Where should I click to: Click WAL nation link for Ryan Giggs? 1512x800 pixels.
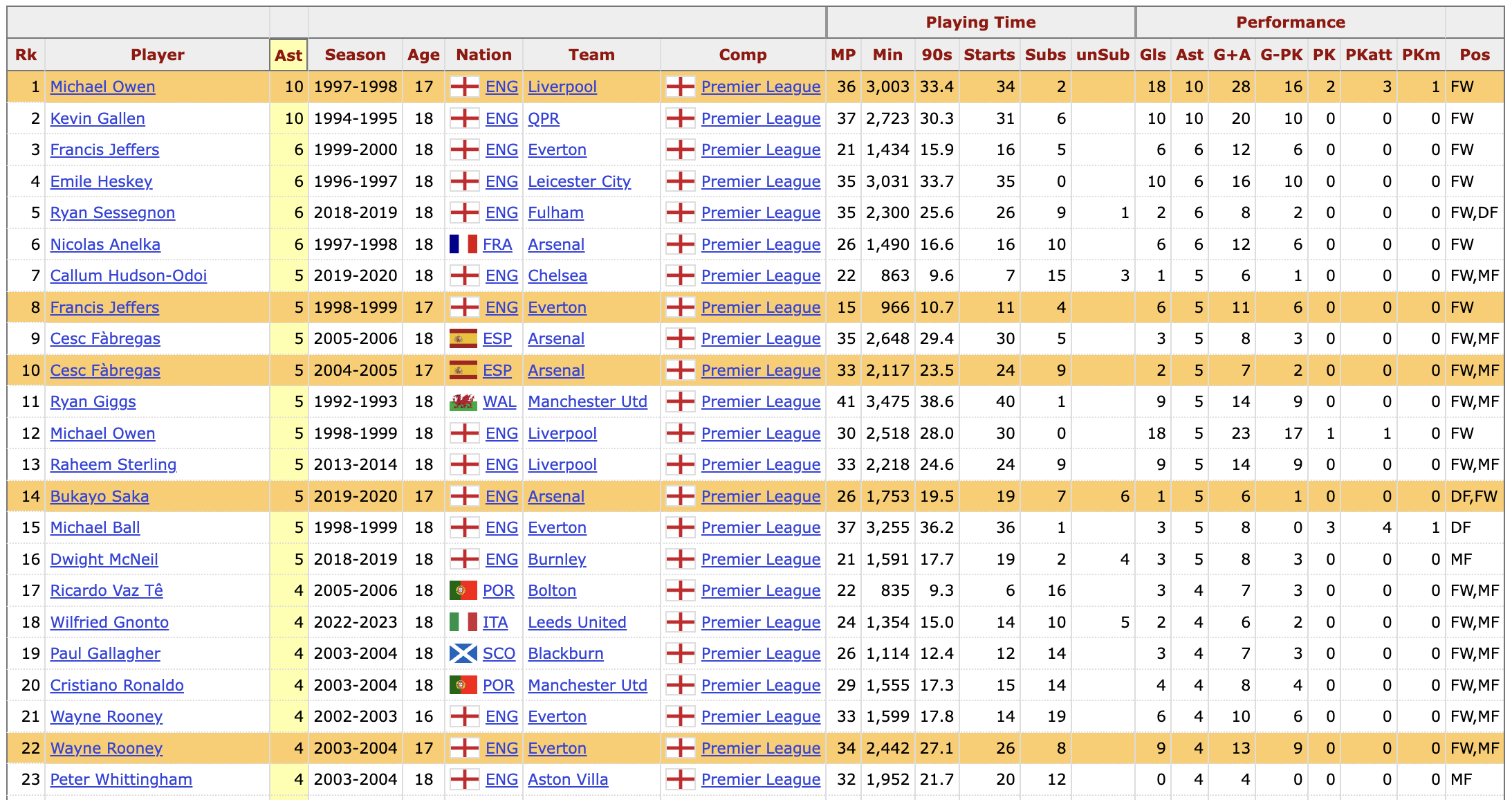(499, 401)
